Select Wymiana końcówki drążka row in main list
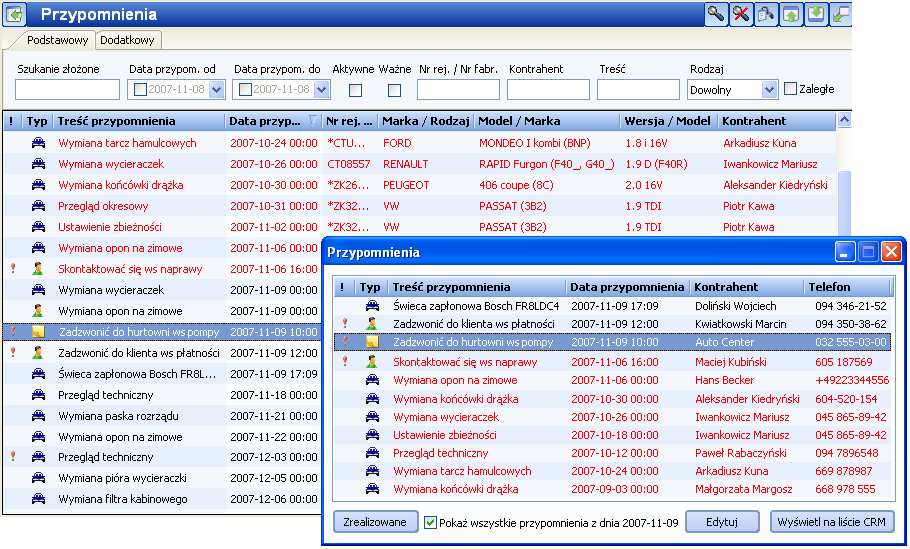Screen dimensions: 910x549 point(419,185)
